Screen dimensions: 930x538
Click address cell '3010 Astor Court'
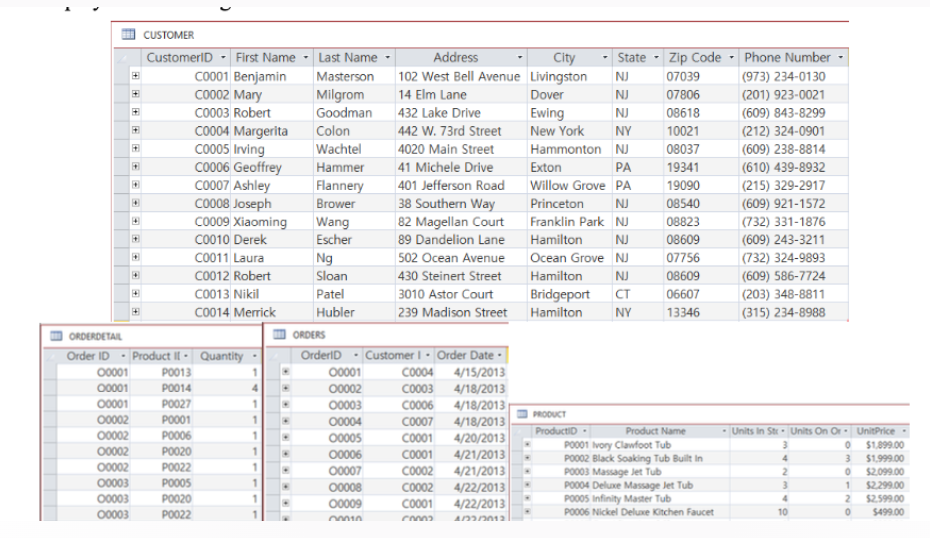click(461, 294)
